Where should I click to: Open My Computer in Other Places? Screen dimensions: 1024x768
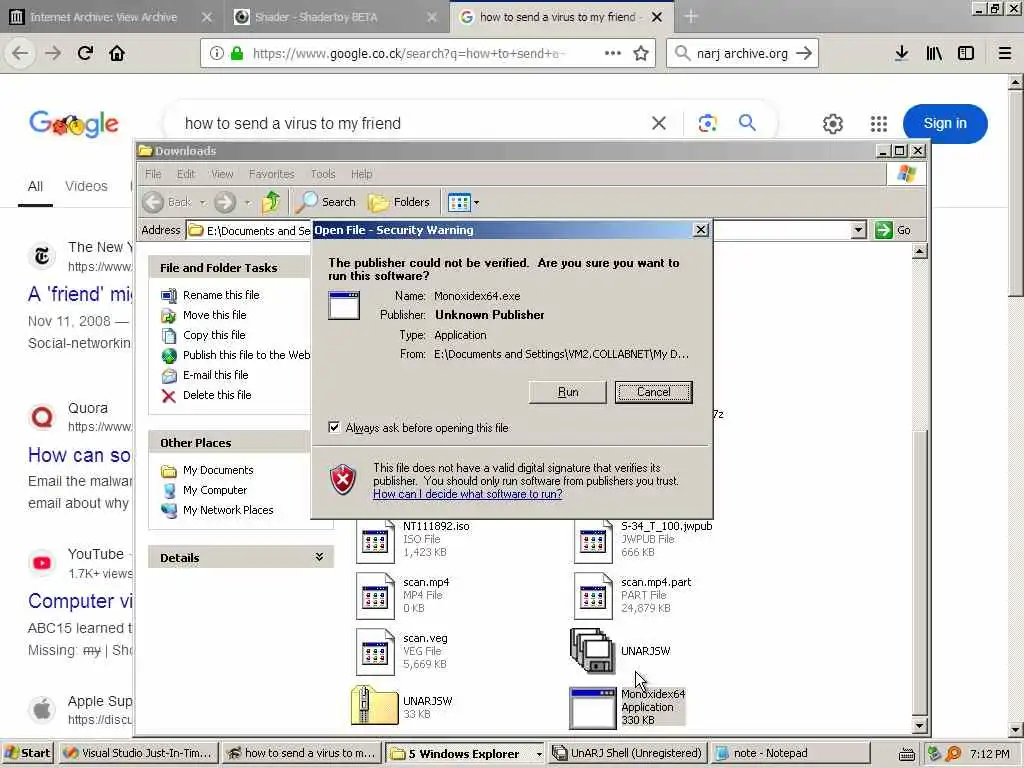click(x=214, y=490)
